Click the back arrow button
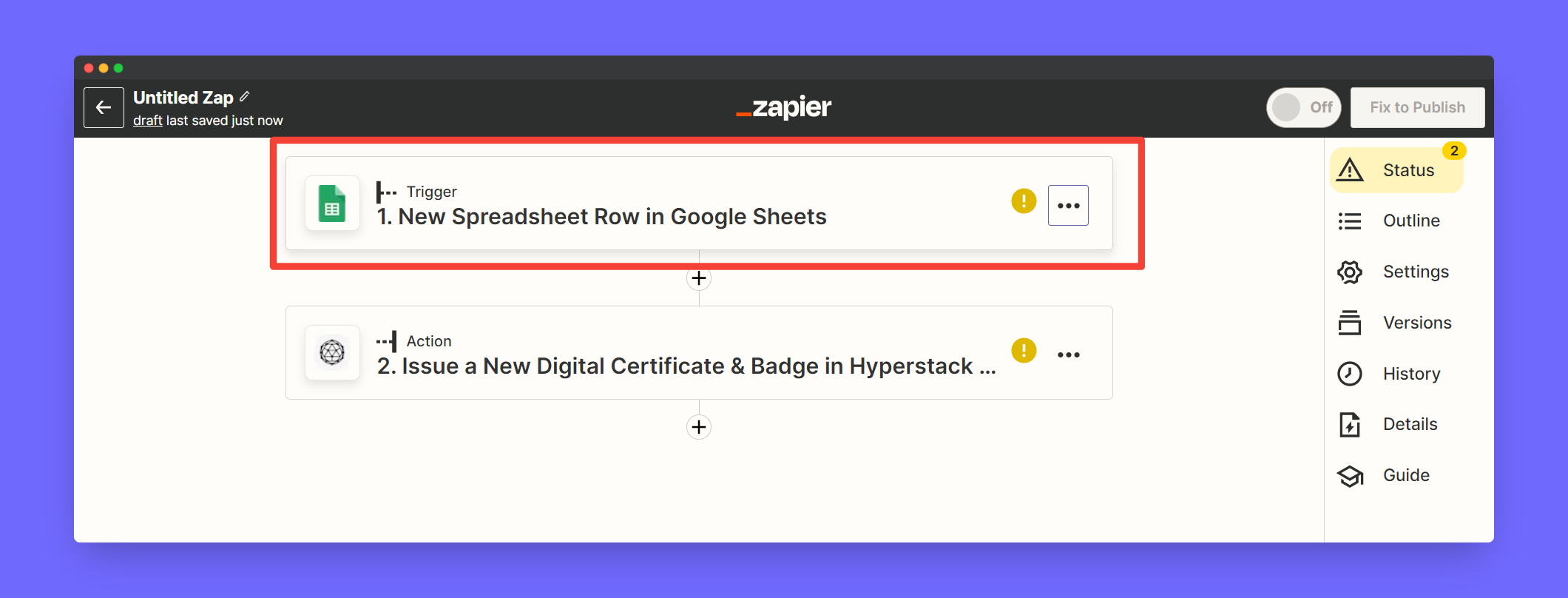This screenshot has height=598, width=1568. point(104,108)
